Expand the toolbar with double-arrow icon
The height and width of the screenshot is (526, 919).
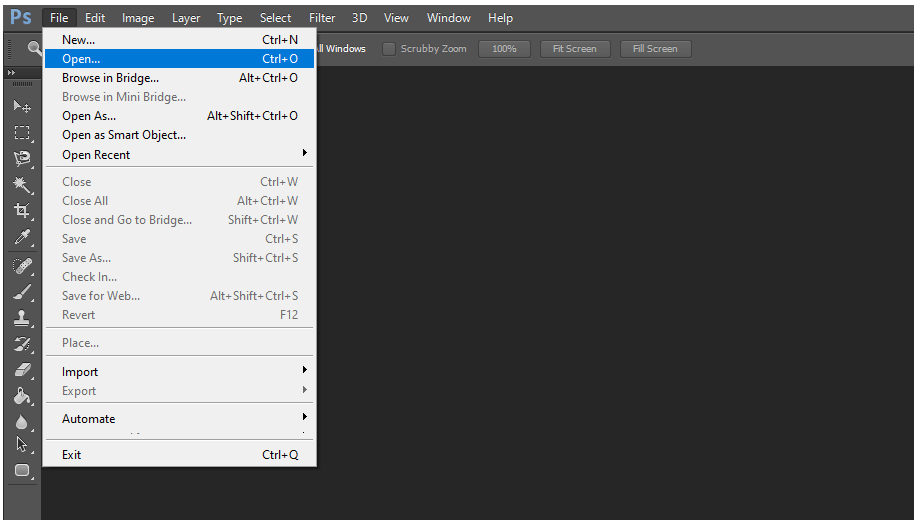(x=11, y=72)
